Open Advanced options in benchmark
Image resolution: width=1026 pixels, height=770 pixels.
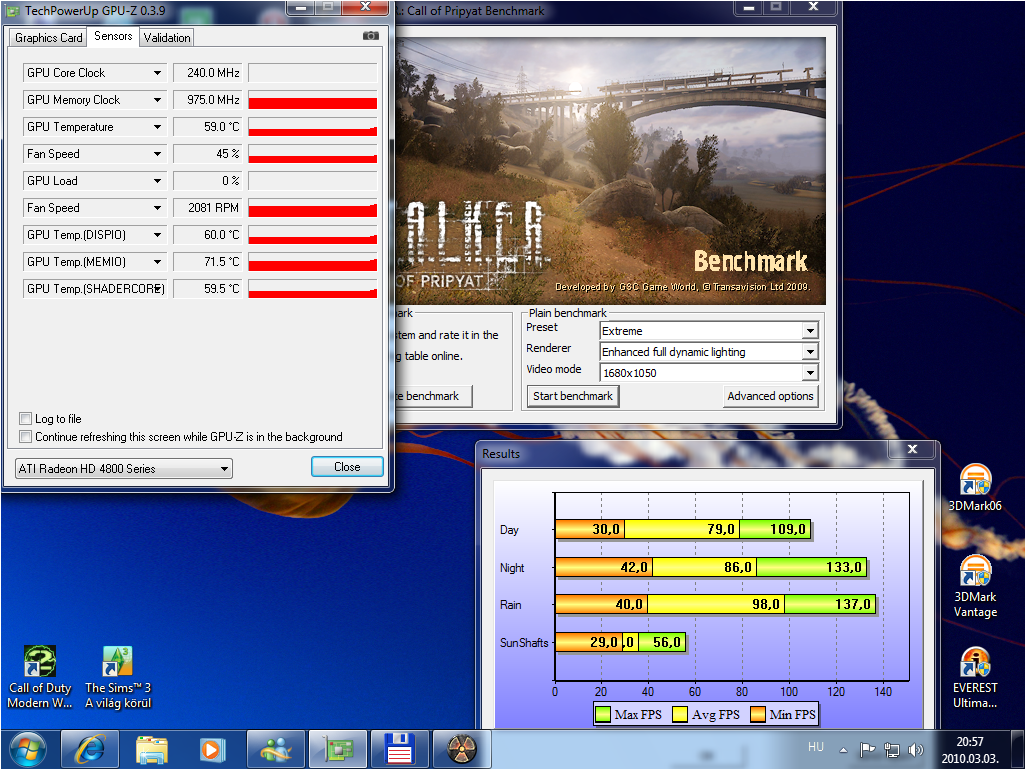(x=770, y=396)
